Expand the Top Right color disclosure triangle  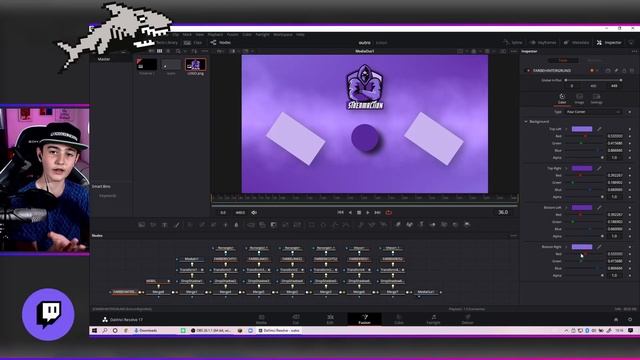(567, 168)
